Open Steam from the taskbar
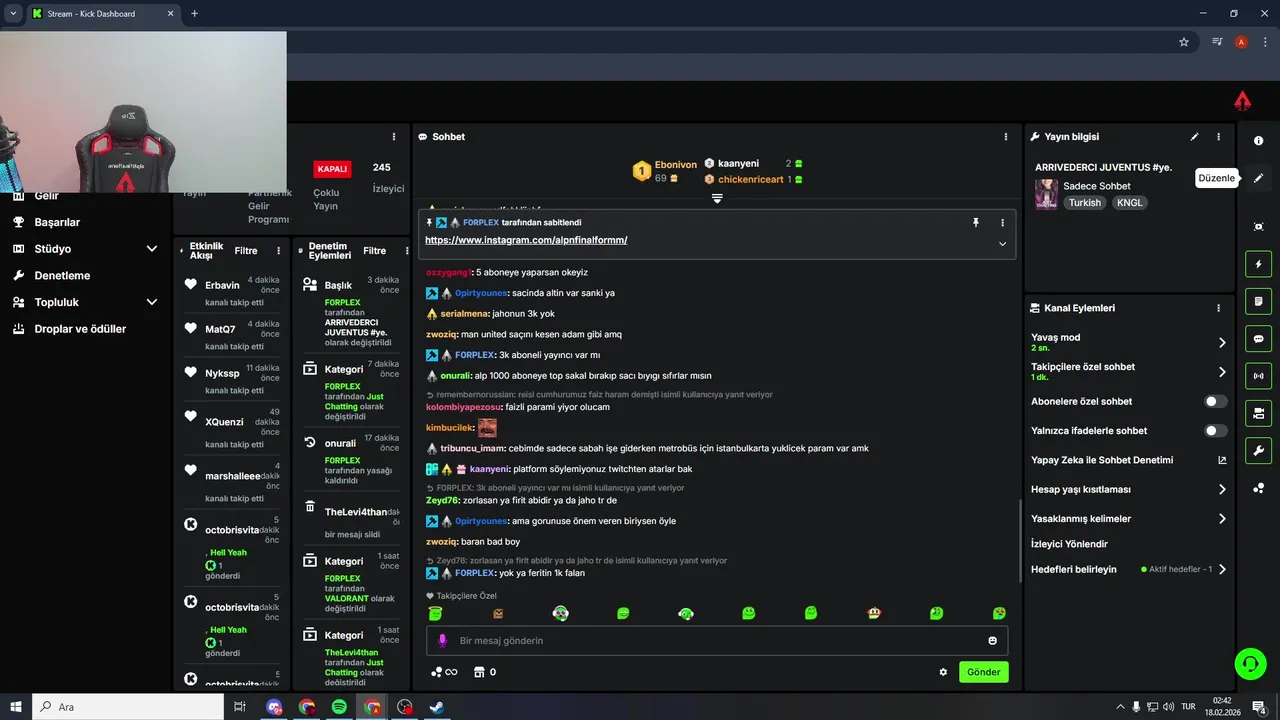The width and height of the screenshot is (1280, 720). [x=437, y=707]
